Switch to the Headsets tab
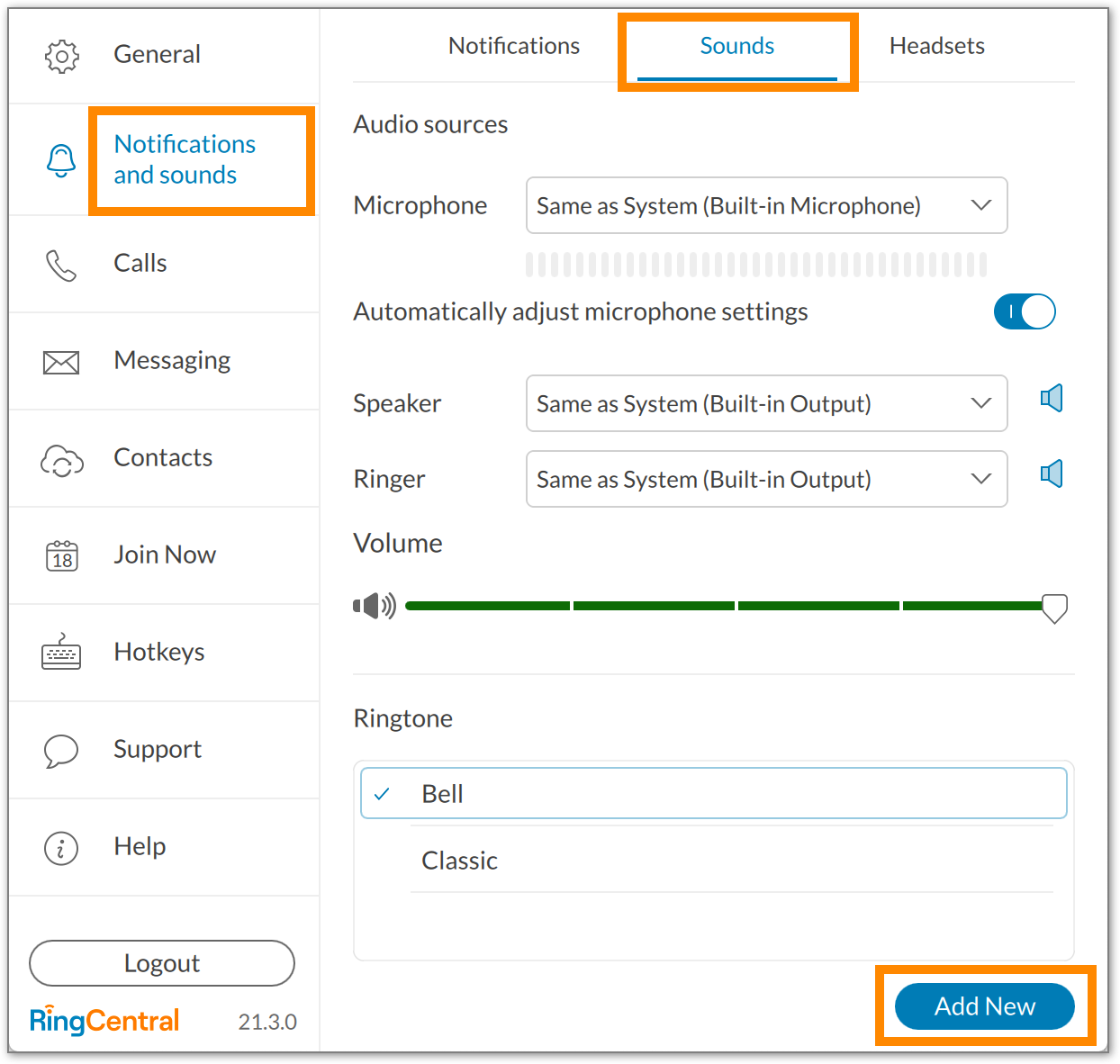The height and width of the screenshot is (1064, 1120). (936, 46)
